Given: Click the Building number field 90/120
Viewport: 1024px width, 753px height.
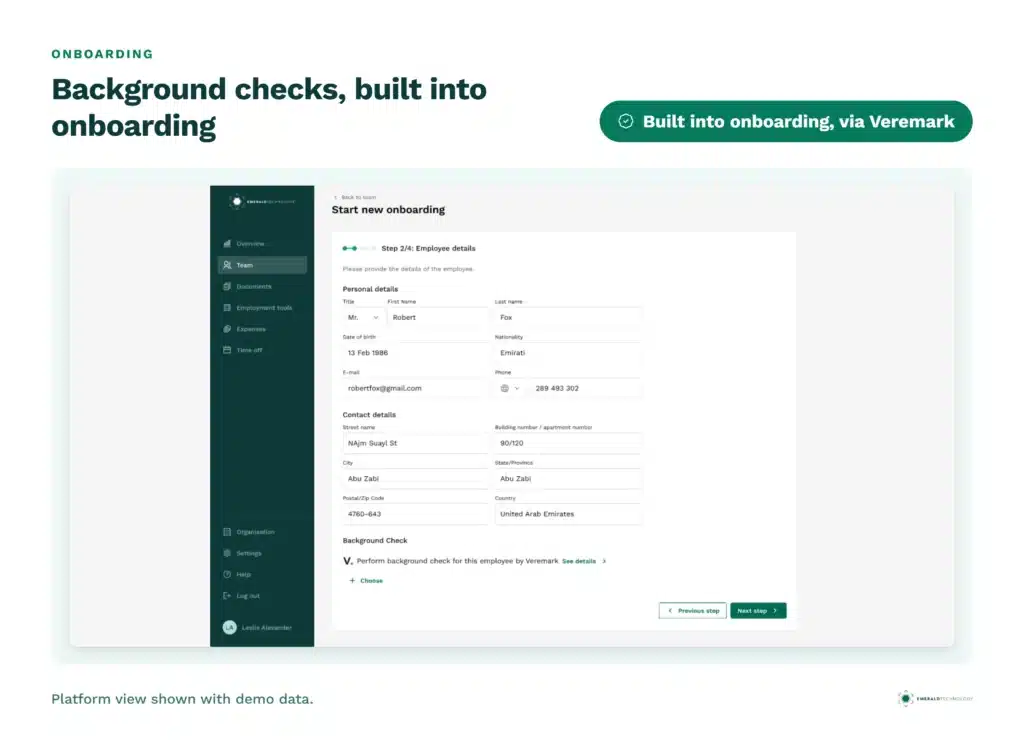Looking at the screenshot, I should tap(568, 443).
